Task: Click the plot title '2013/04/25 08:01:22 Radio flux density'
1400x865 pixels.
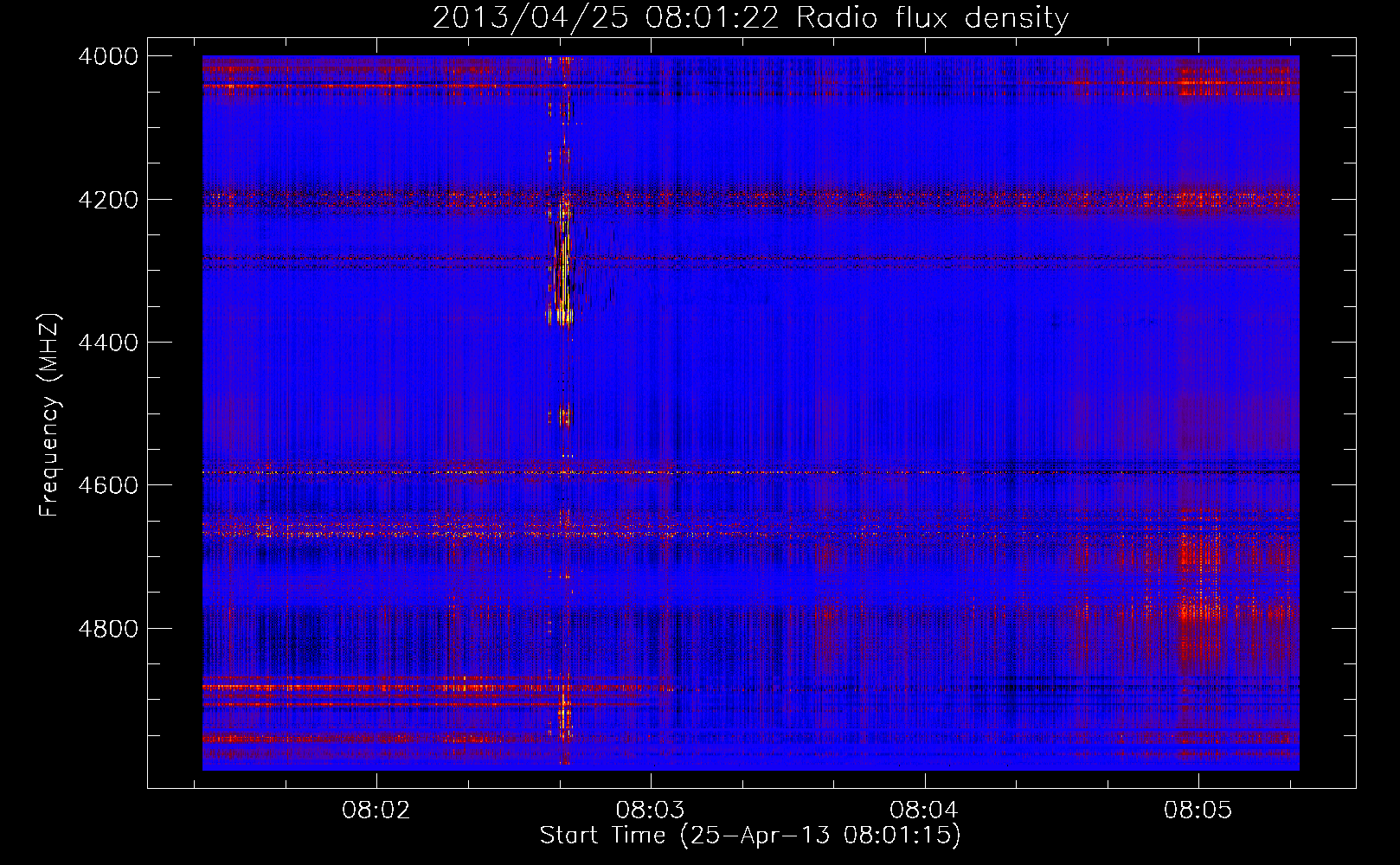Action: (750, 17)
